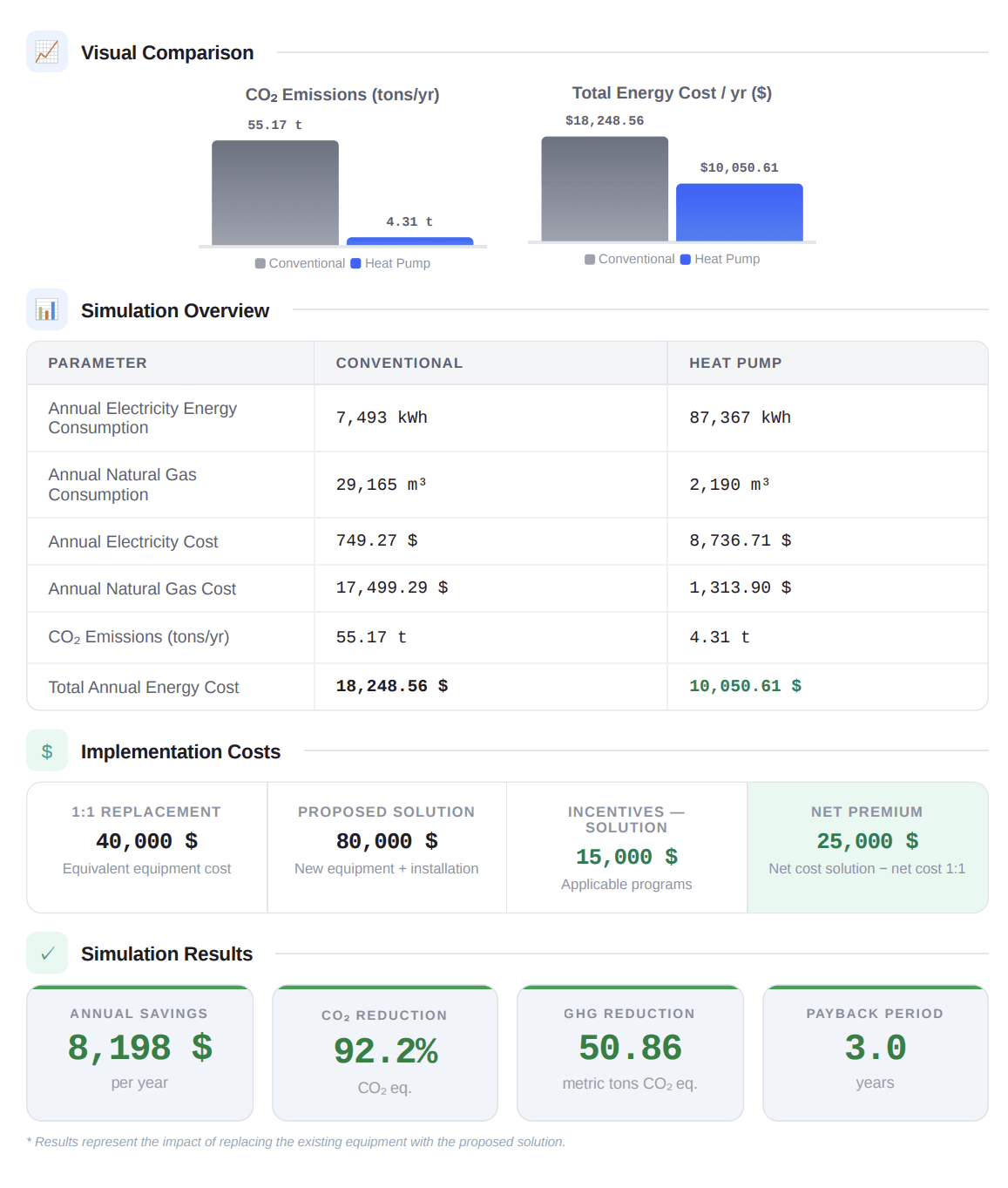Click the Payback Period 3.0 value

coord(875,1048)
